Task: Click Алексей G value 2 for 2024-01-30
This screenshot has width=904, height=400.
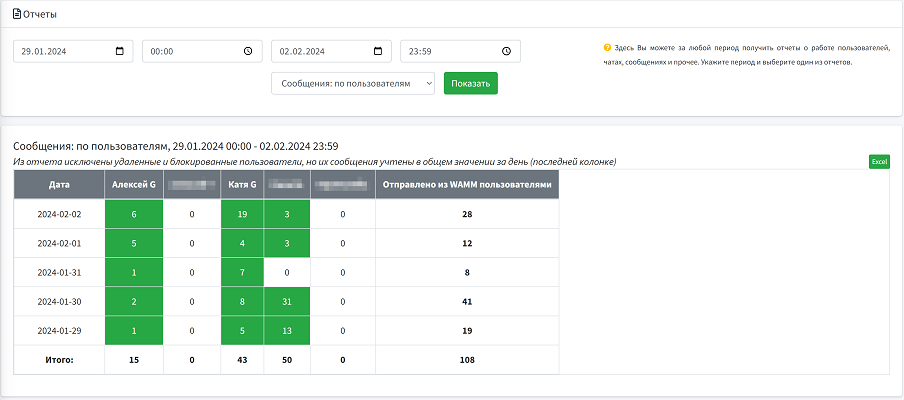Action: 134,301
